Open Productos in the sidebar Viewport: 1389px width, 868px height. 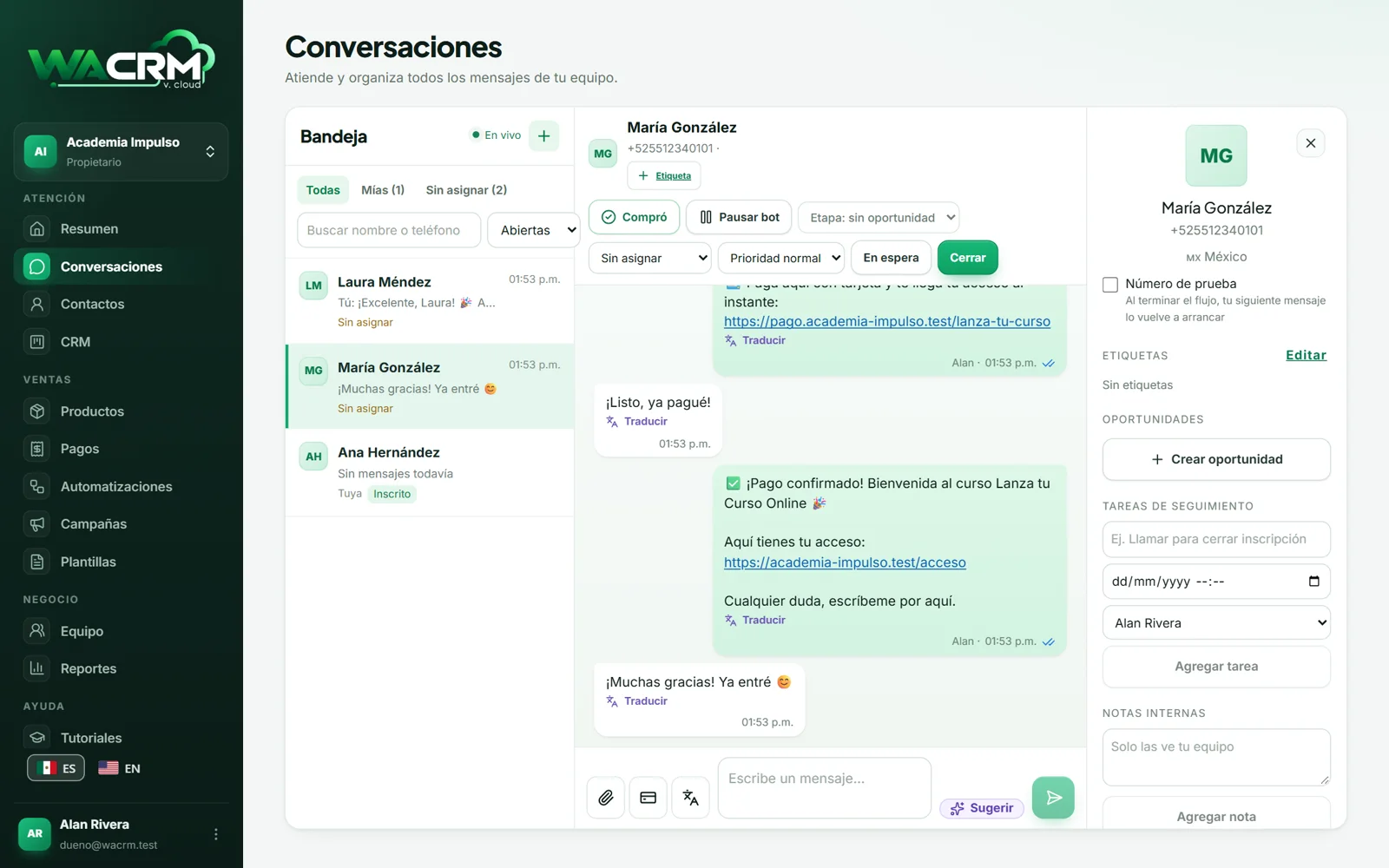point(122,411)
